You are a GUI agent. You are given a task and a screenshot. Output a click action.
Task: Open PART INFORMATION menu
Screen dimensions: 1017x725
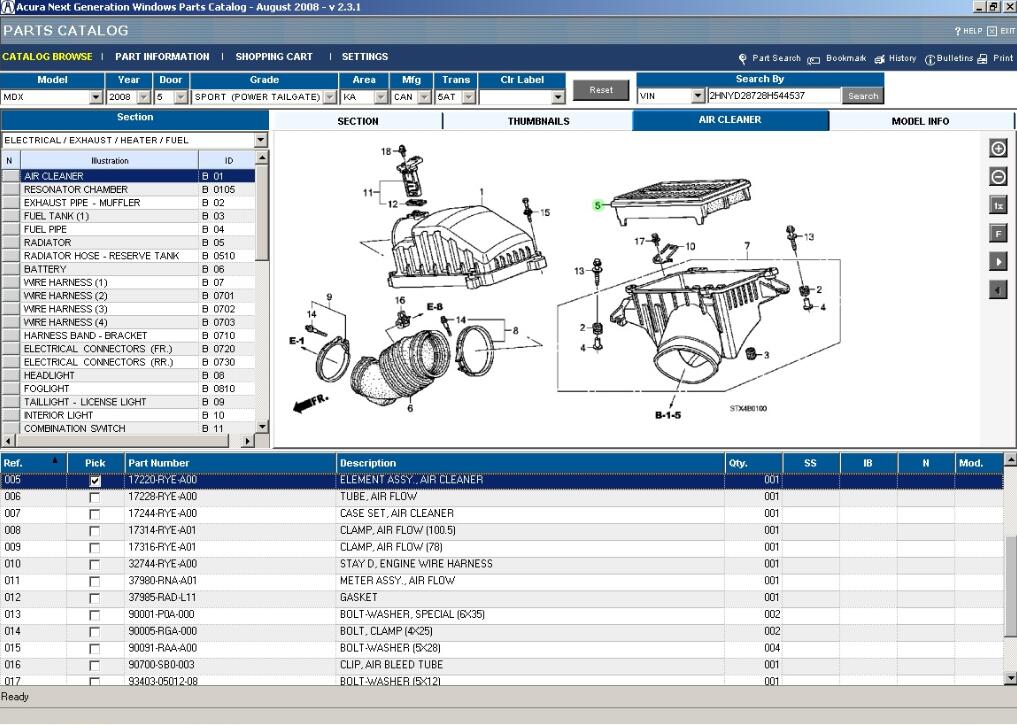[x=162, y=57]
